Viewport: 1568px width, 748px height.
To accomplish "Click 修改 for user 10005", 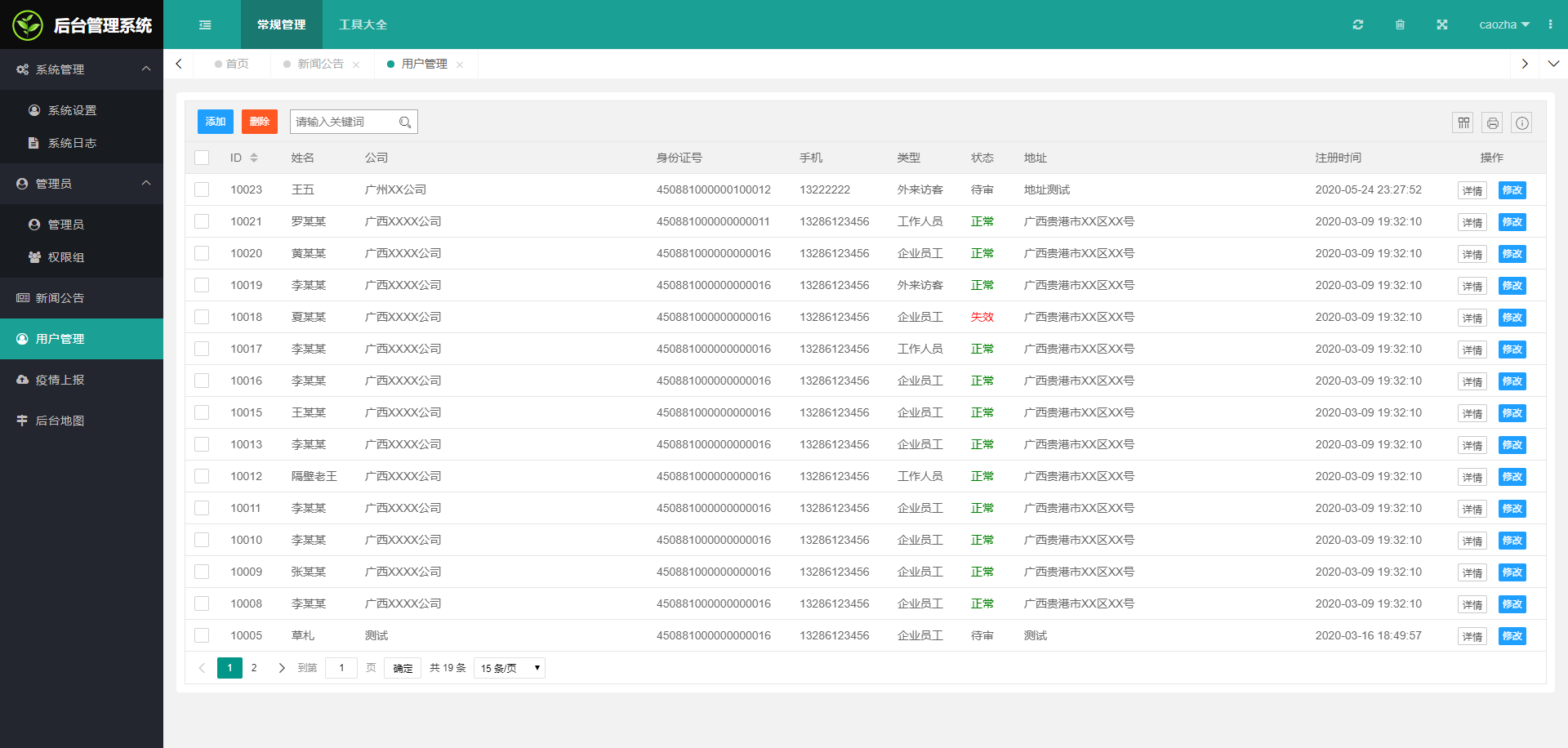I will 1512,636.
